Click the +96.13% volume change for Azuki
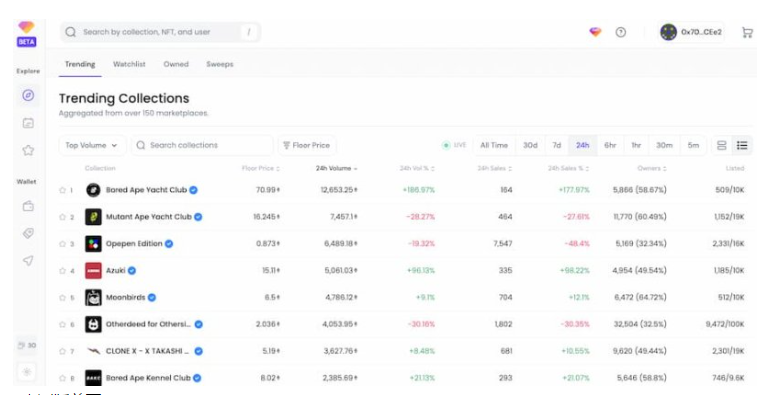This screenshot has width=770, height=395. (421, 271)
